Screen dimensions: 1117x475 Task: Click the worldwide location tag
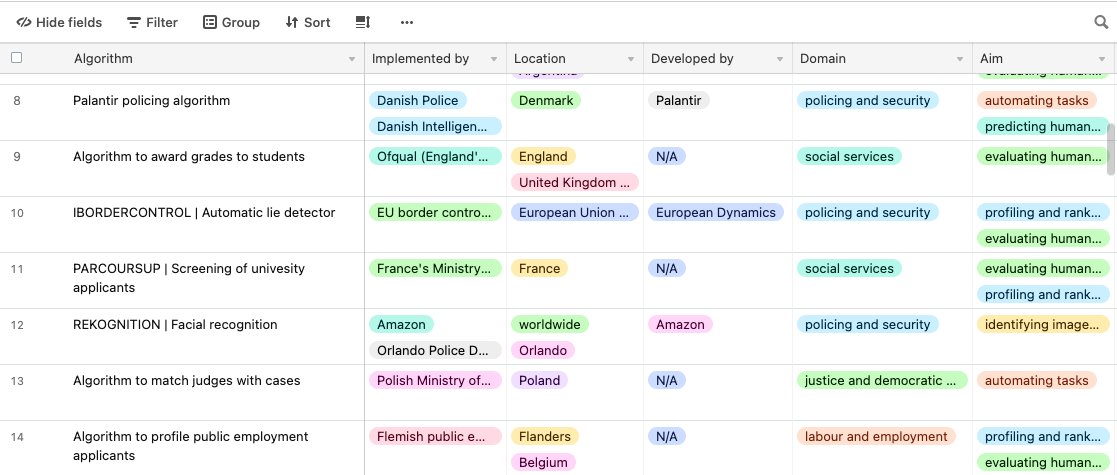click(x=550, y=325)
